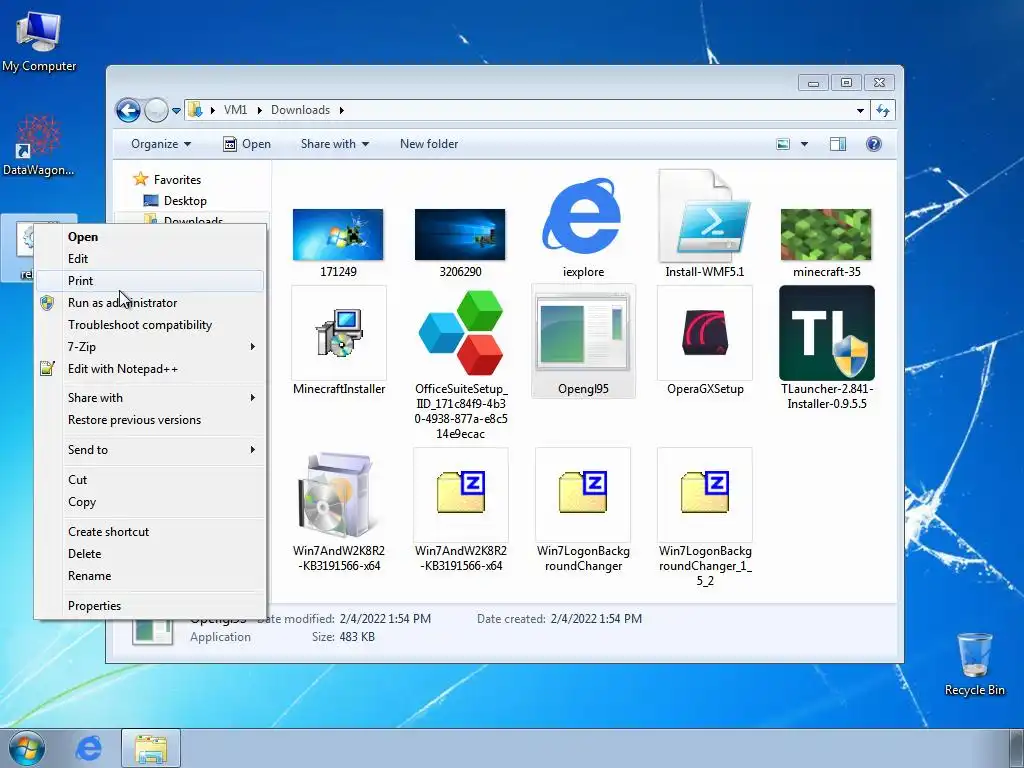1024x768 pixels.
Task: Select the Win7AndW2K8R2 zip archive icon
Action: click(460, 494)
